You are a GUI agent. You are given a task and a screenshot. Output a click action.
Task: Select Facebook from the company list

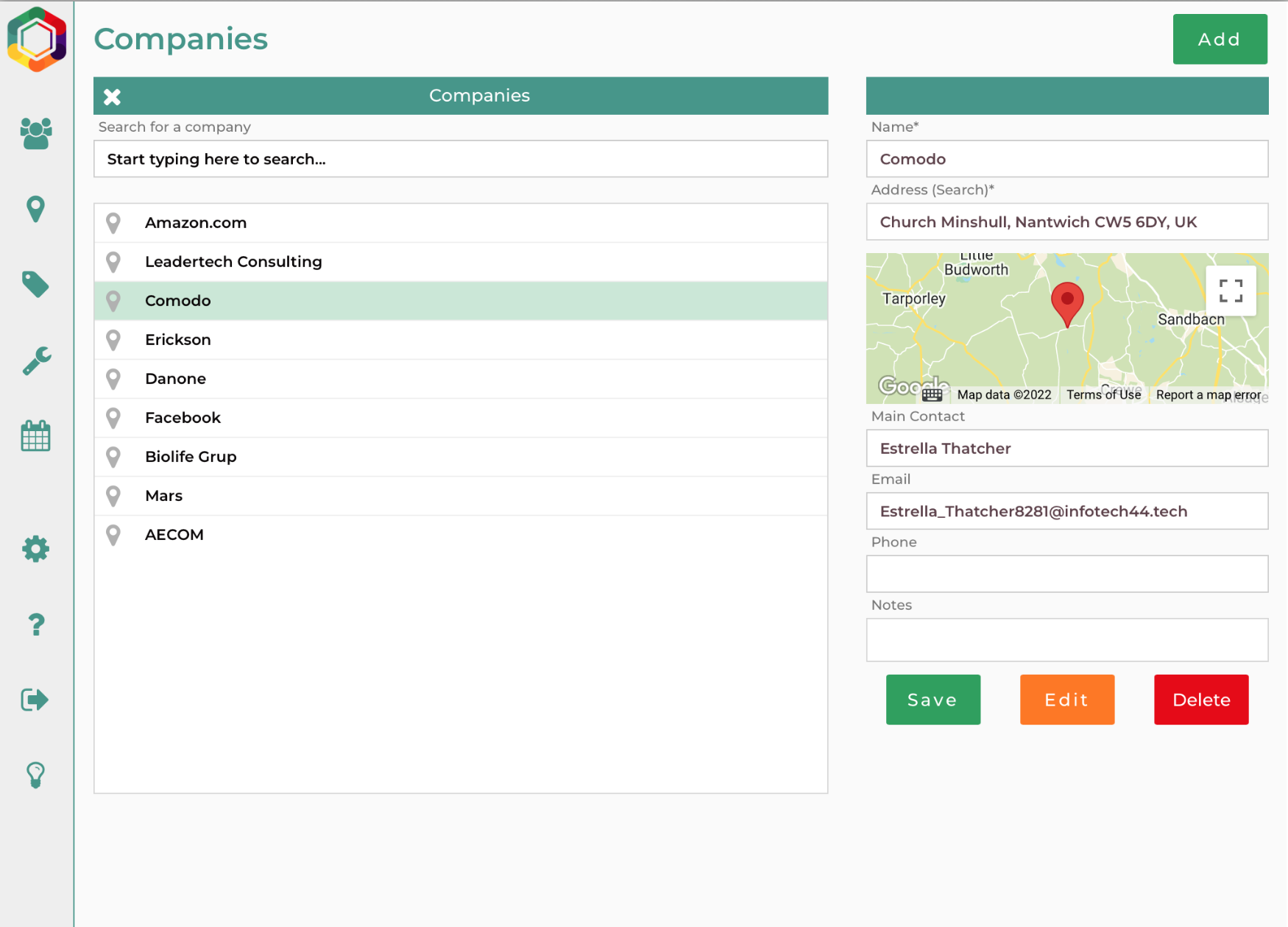coord(461,418)
